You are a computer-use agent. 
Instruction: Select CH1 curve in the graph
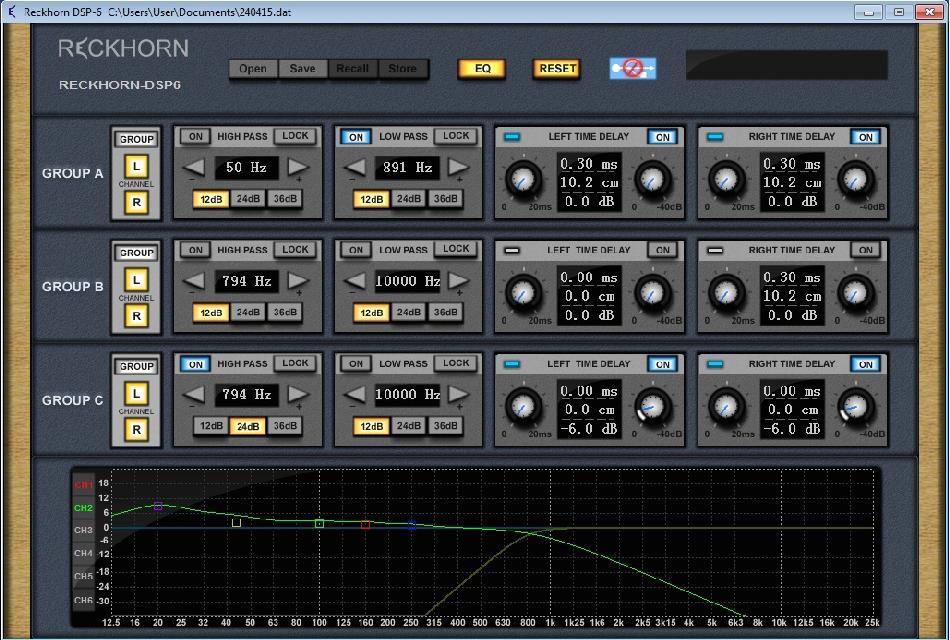tap(84, 485)
